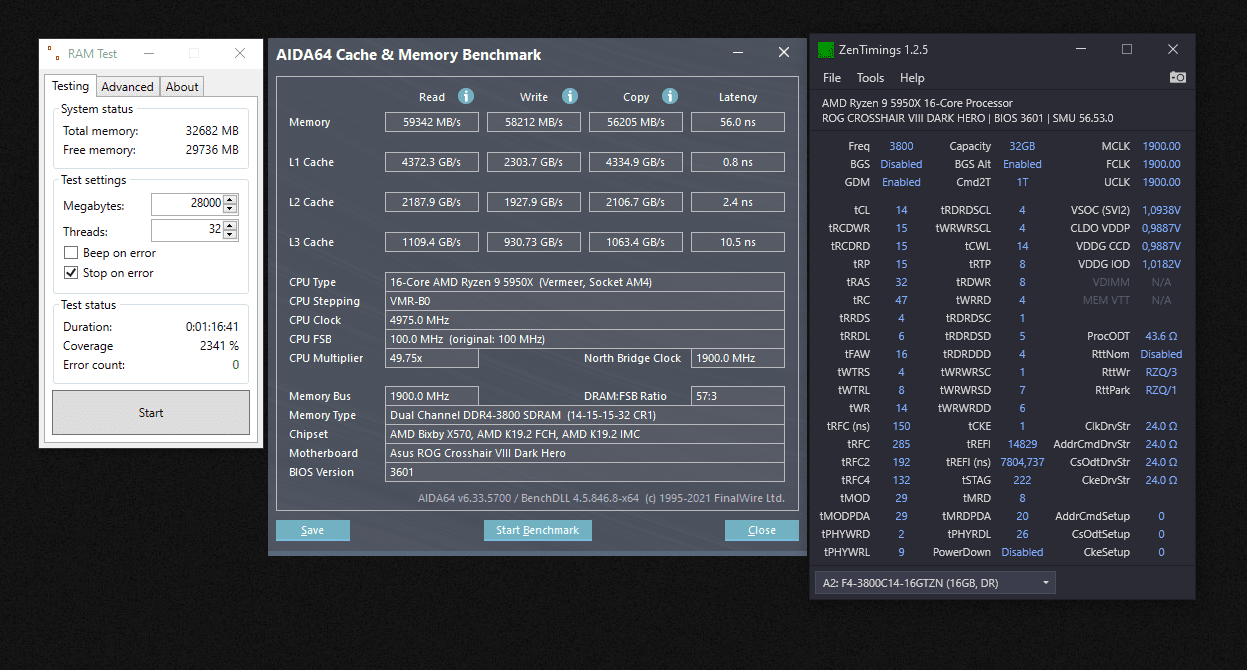The width and height of the screenshot is (1247, 670).
Task: Click the ProcODT 43.6 Ω value
Action: (x=1161, y=336)
